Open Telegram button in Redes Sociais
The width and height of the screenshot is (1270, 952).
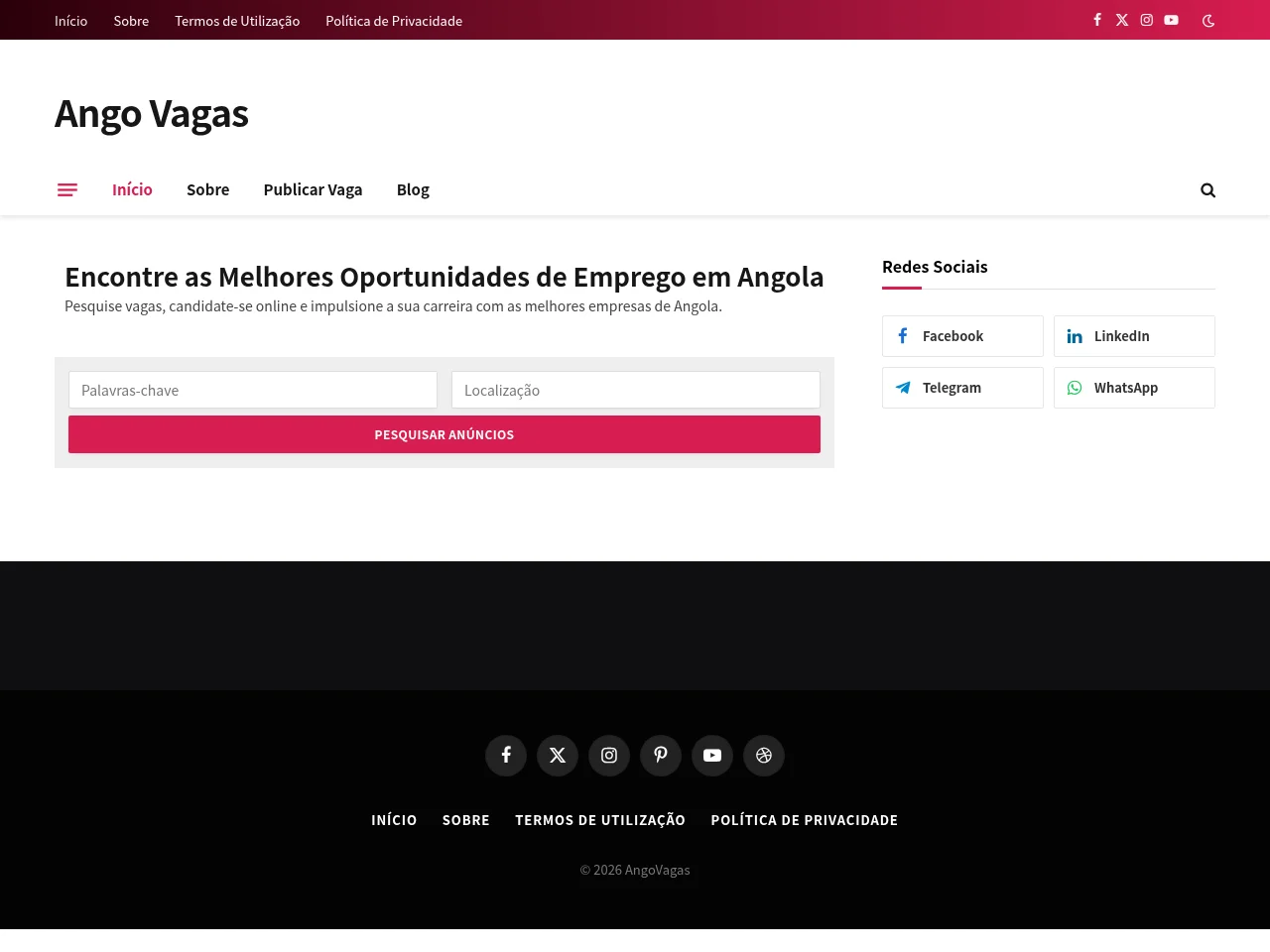[962, 388]
